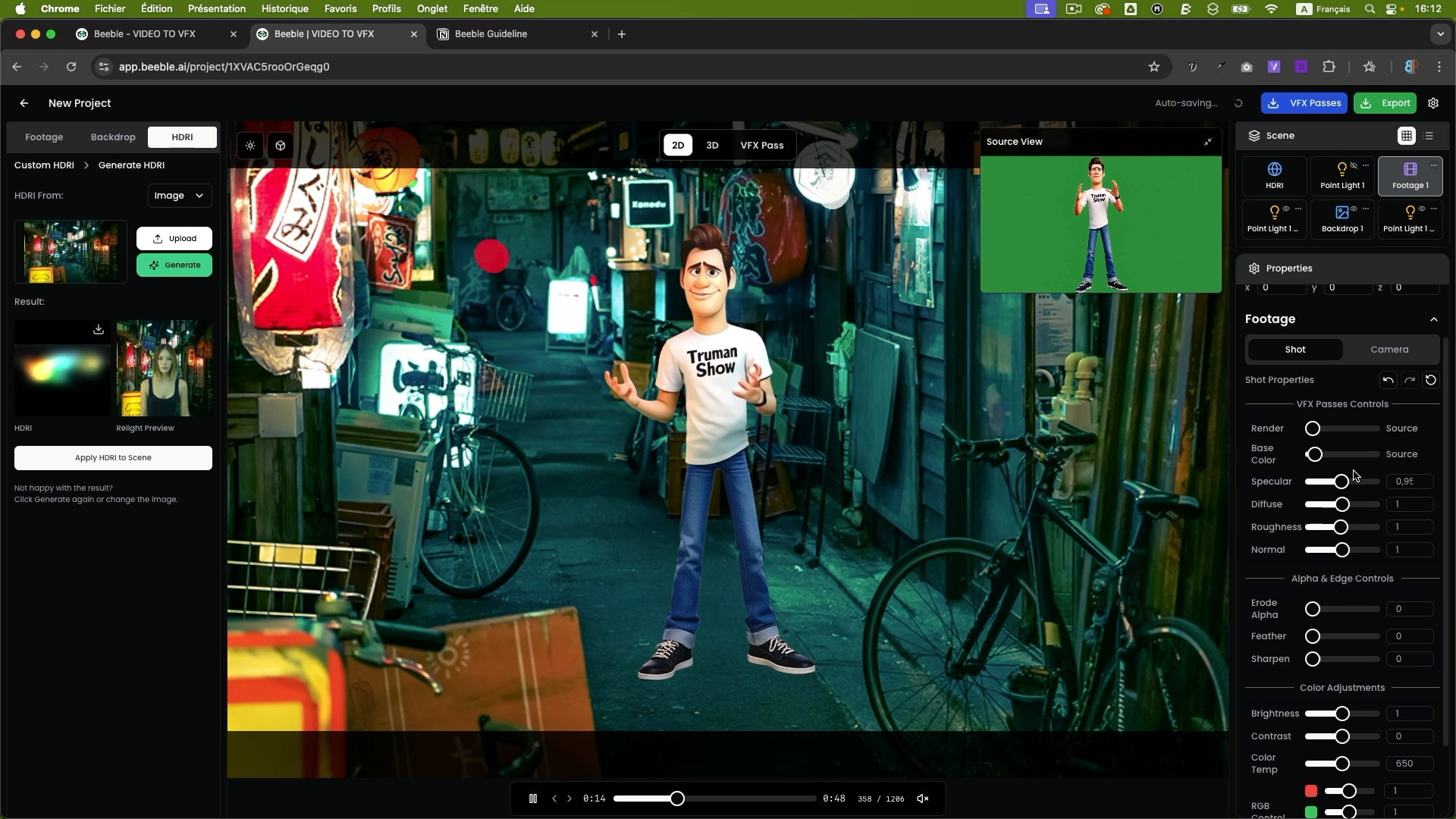The image size is (1456, 819).
Task: Step to the next frame
Action: (570, 799)
